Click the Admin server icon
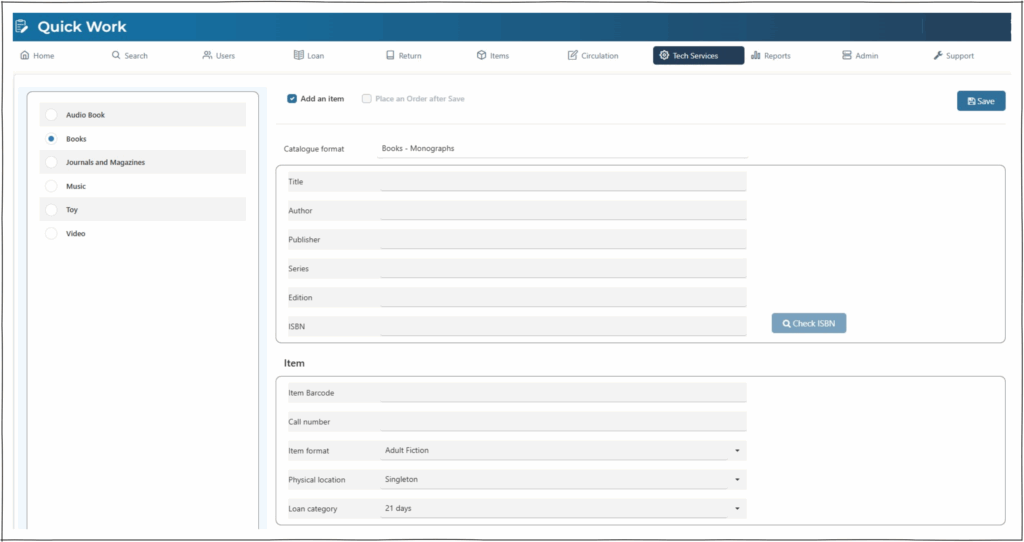This screenshot has width=1024, height=542. 847,56
